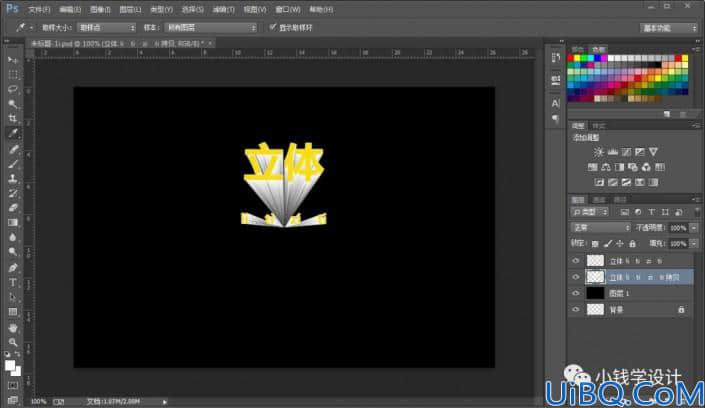The width and height of the screenshot is (705, 408).
Task: Hide the top 立体 text layer
Action: 576,261
